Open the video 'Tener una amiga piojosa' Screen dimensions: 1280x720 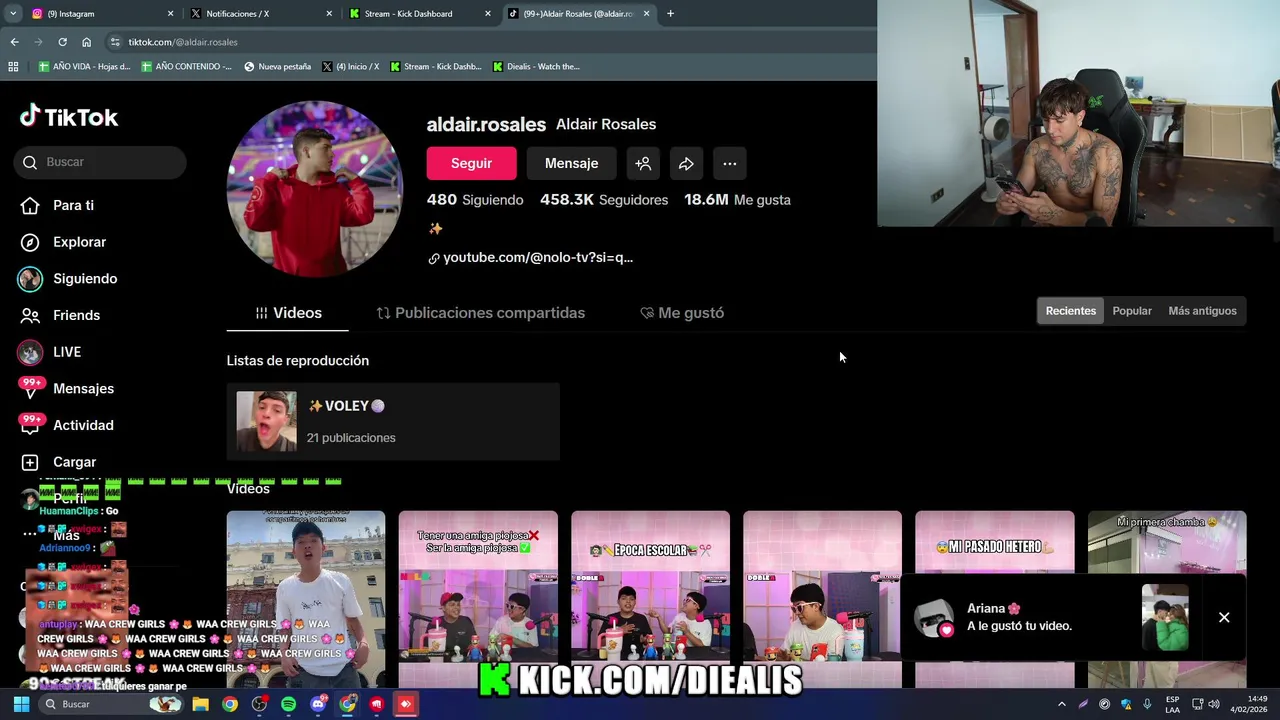click(x=478, y=599)
